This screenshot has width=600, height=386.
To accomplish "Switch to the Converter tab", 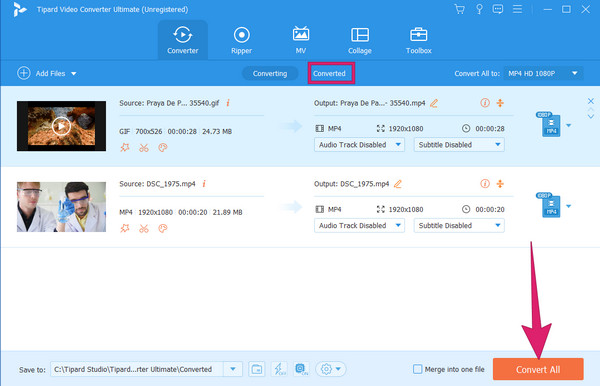I will 183,40.
